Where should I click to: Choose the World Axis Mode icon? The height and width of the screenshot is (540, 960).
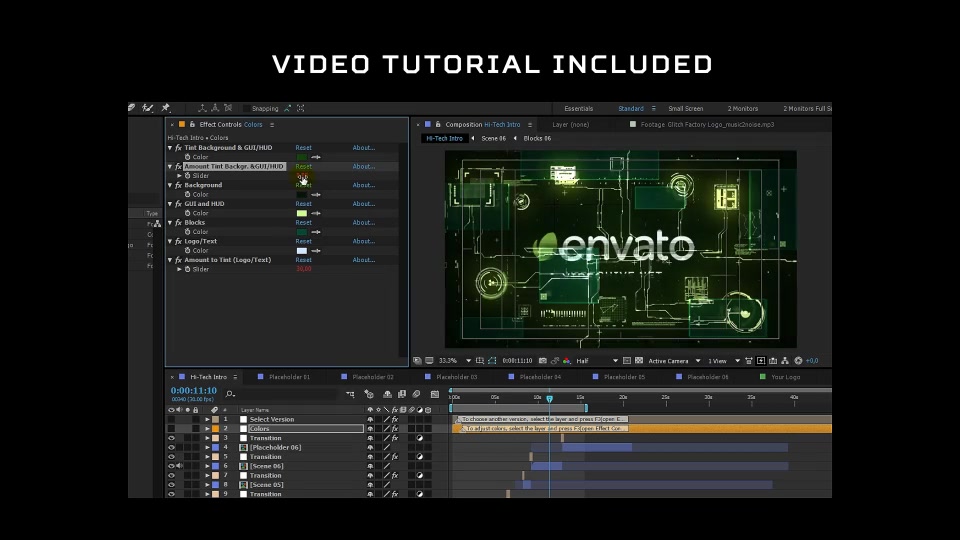[x=215, y=108]
